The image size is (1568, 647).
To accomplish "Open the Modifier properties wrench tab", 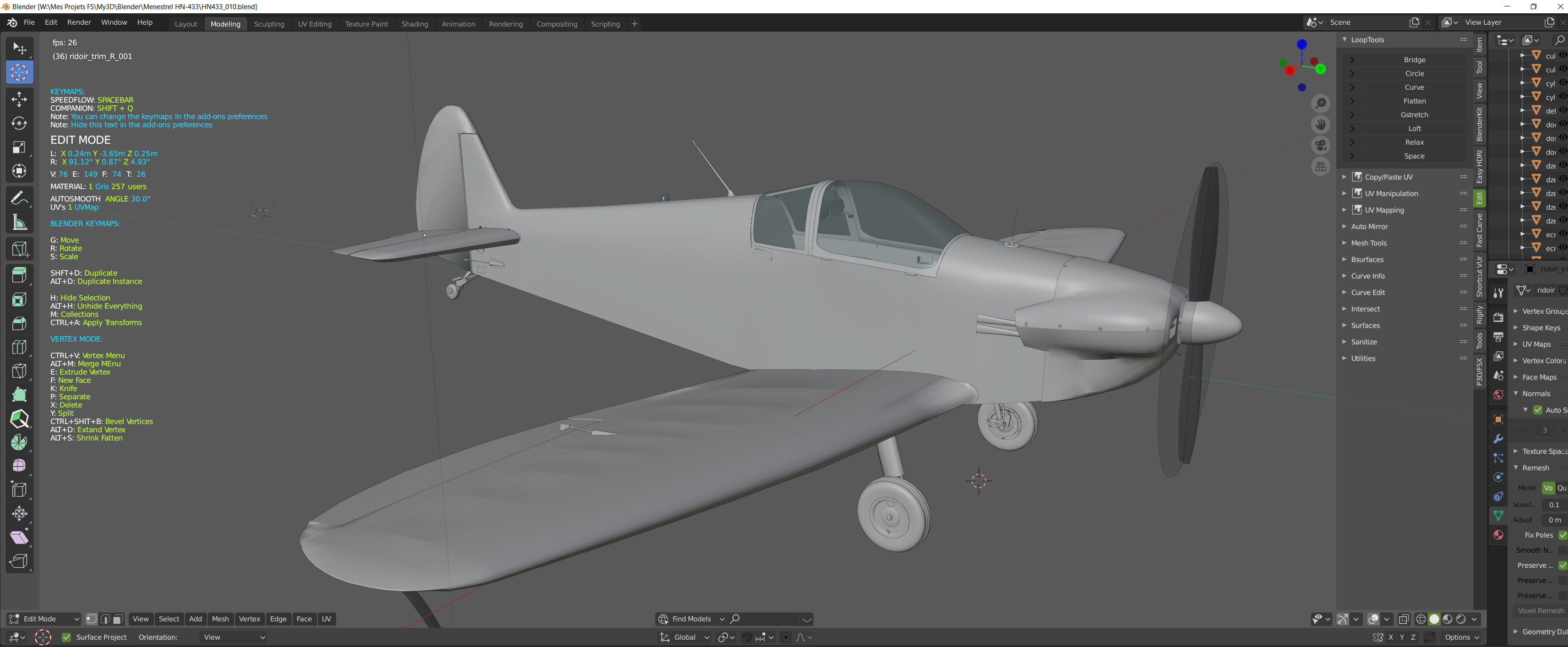I will coord(1498,438).
